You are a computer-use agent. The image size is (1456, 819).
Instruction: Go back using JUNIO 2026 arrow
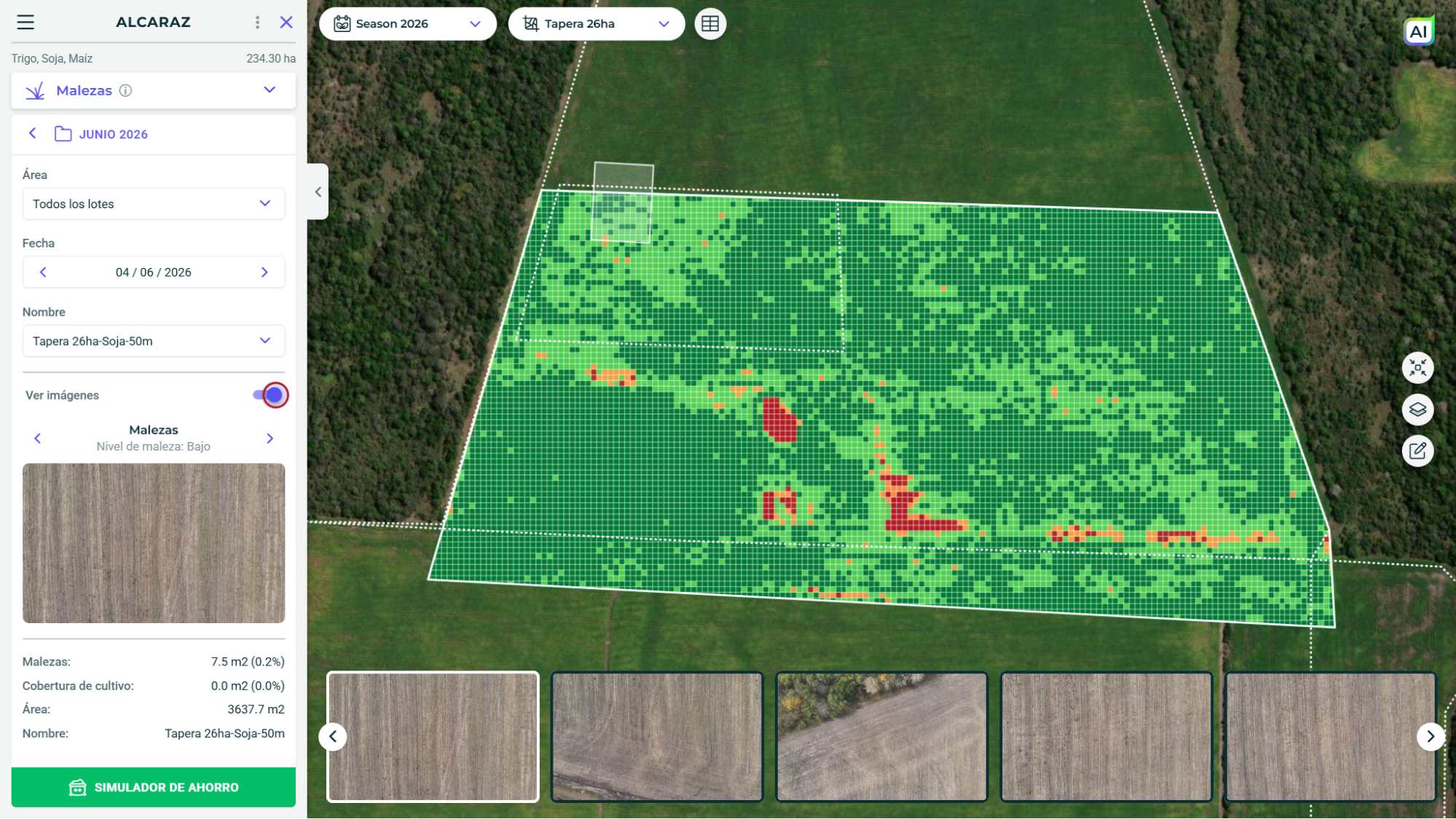(33, 133)
